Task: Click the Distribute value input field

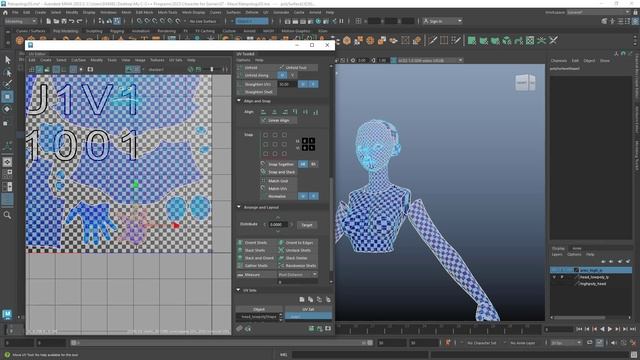Action: (278, 225)
